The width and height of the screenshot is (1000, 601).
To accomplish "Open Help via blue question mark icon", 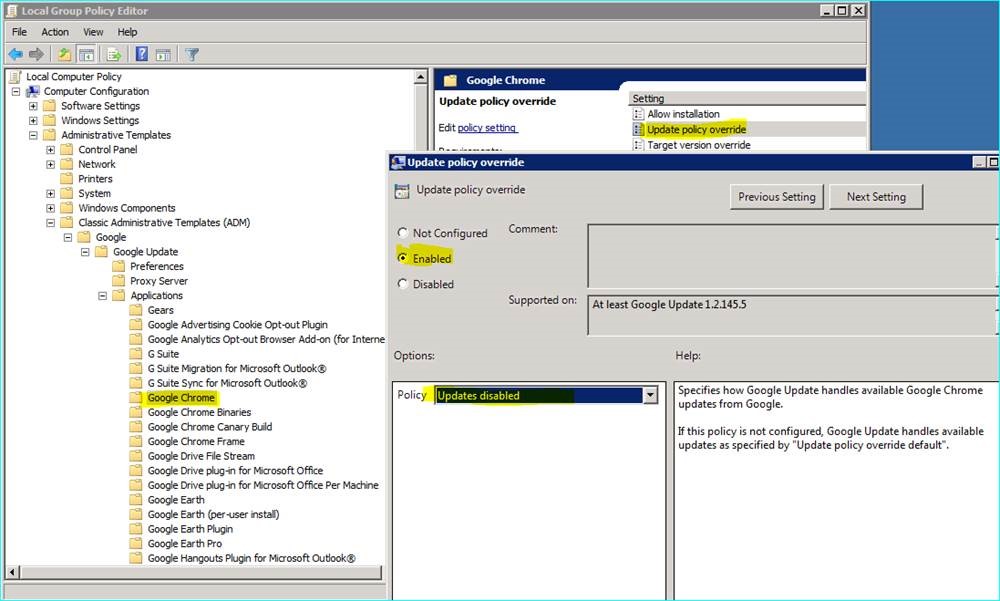I will click(142, 54).
